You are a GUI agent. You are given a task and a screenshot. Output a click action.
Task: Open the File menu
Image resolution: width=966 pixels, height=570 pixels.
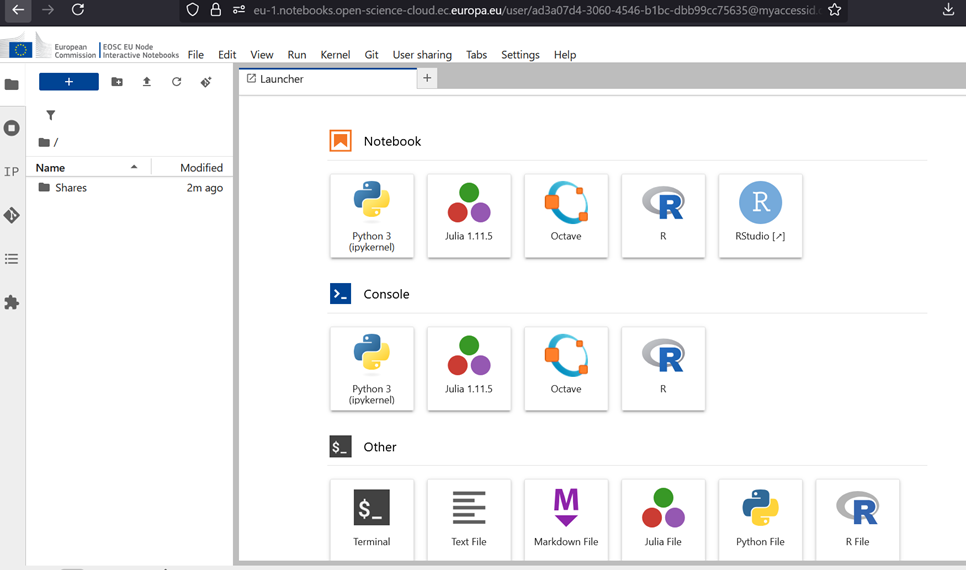pyautogui.click(x=196, y=55)
